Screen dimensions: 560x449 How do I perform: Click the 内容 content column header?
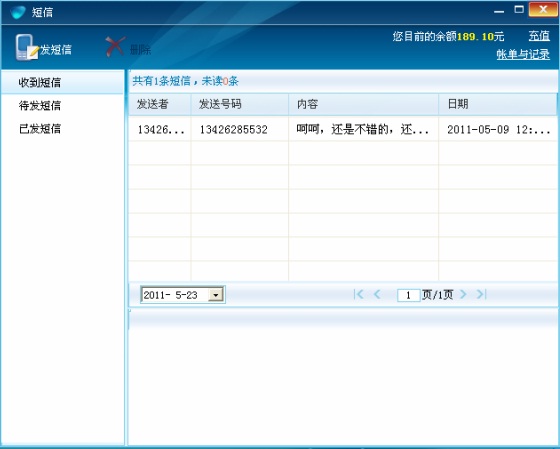click(x=363, y=104)
